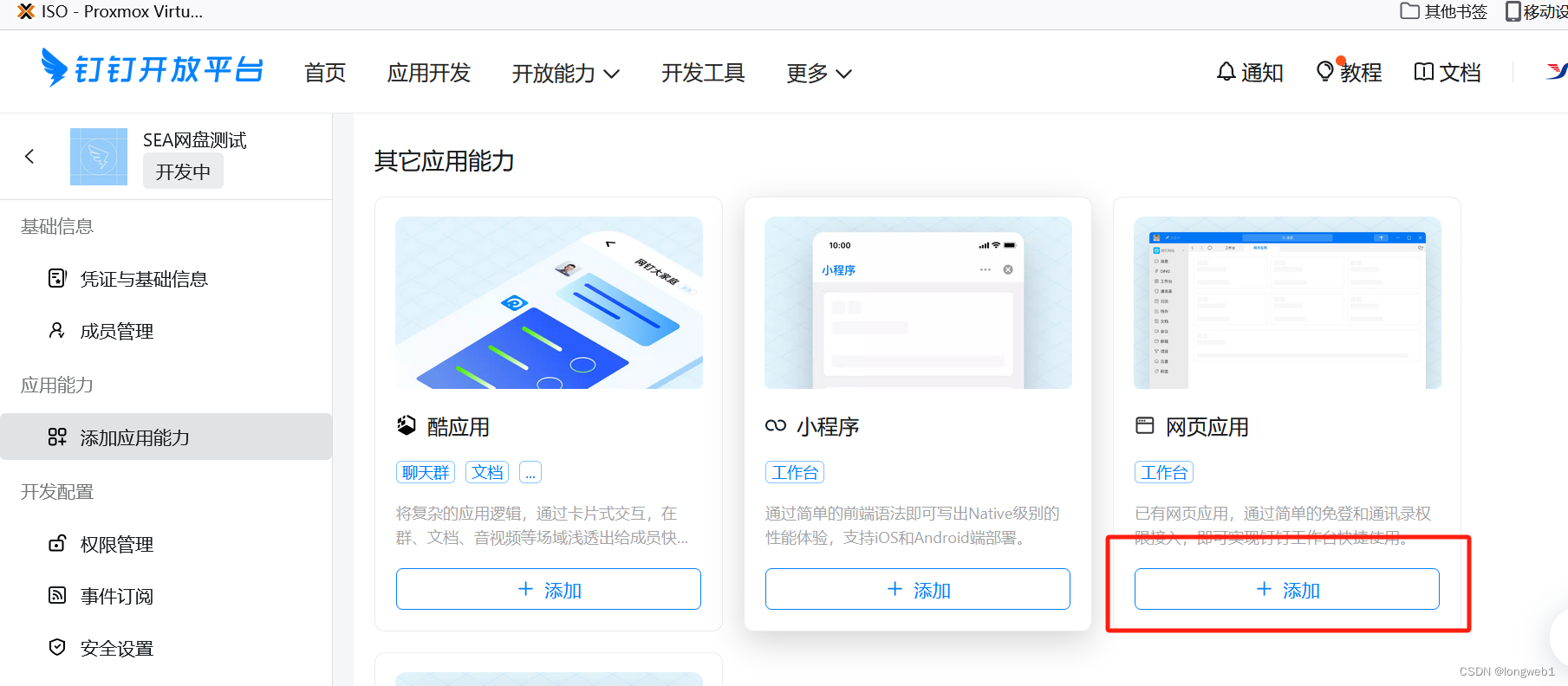Image resolution: width=1568 pixels, height=686 pixels.
Task: Click the 安全设置 shield icon
Action: point(57,647)
